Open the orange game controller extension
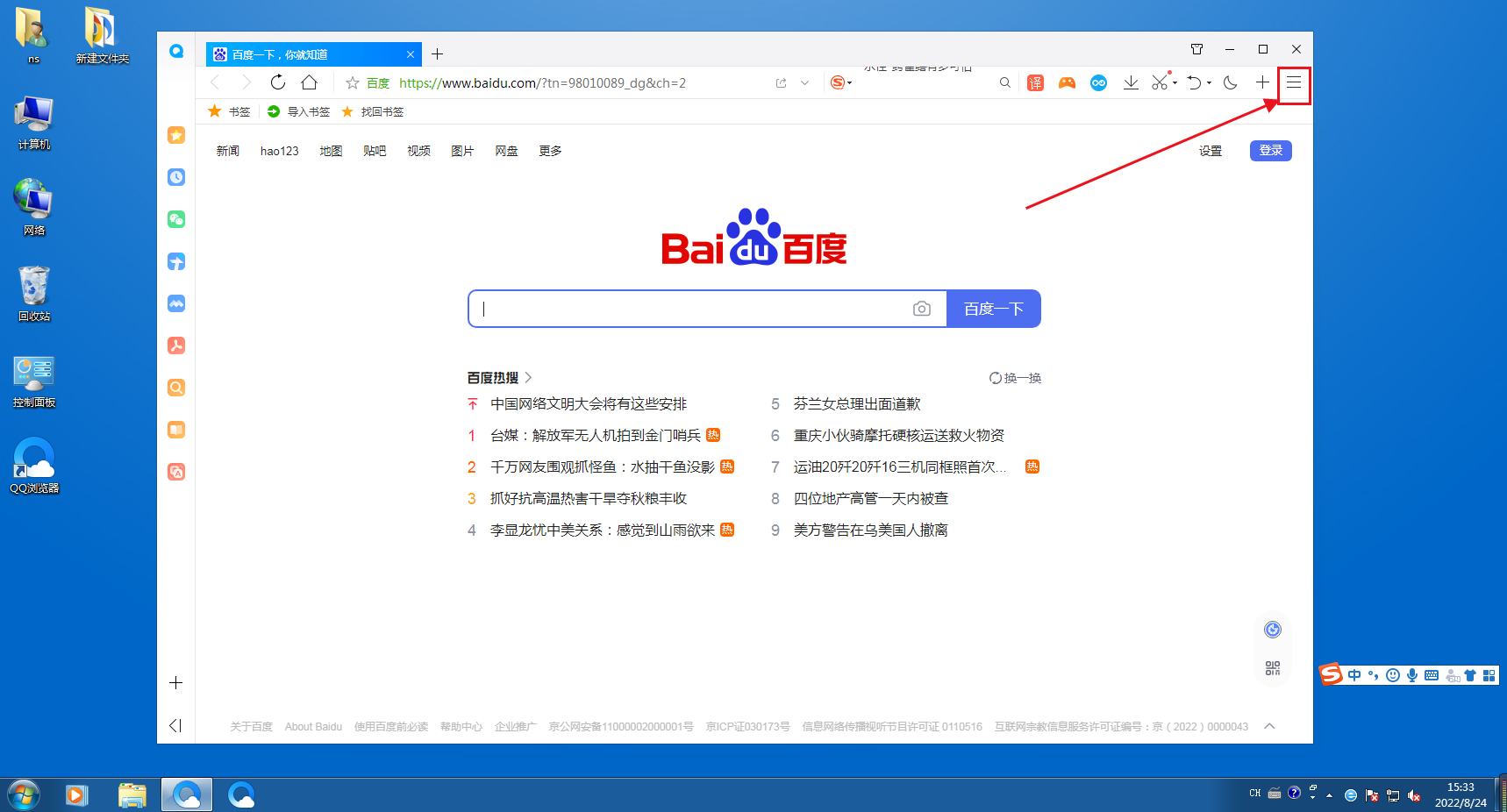Viewport: 1507px width, 812px height. pyautogui.click(x=1067, y=83)
